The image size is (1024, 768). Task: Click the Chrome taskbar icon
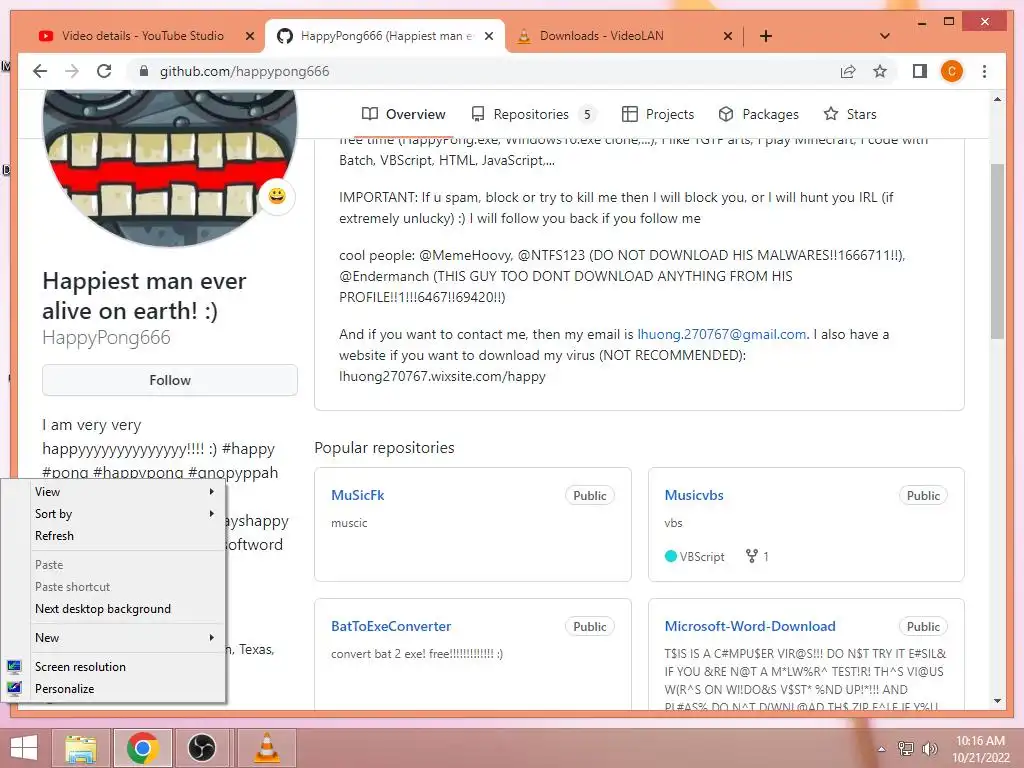tap(142, 748)
